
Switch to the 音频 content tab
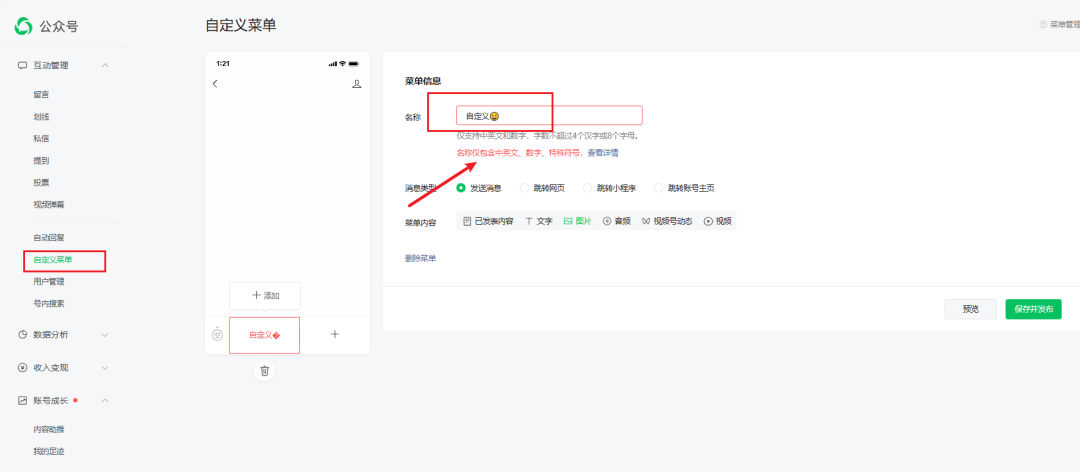pyautogui.click(x=617, y=221)
